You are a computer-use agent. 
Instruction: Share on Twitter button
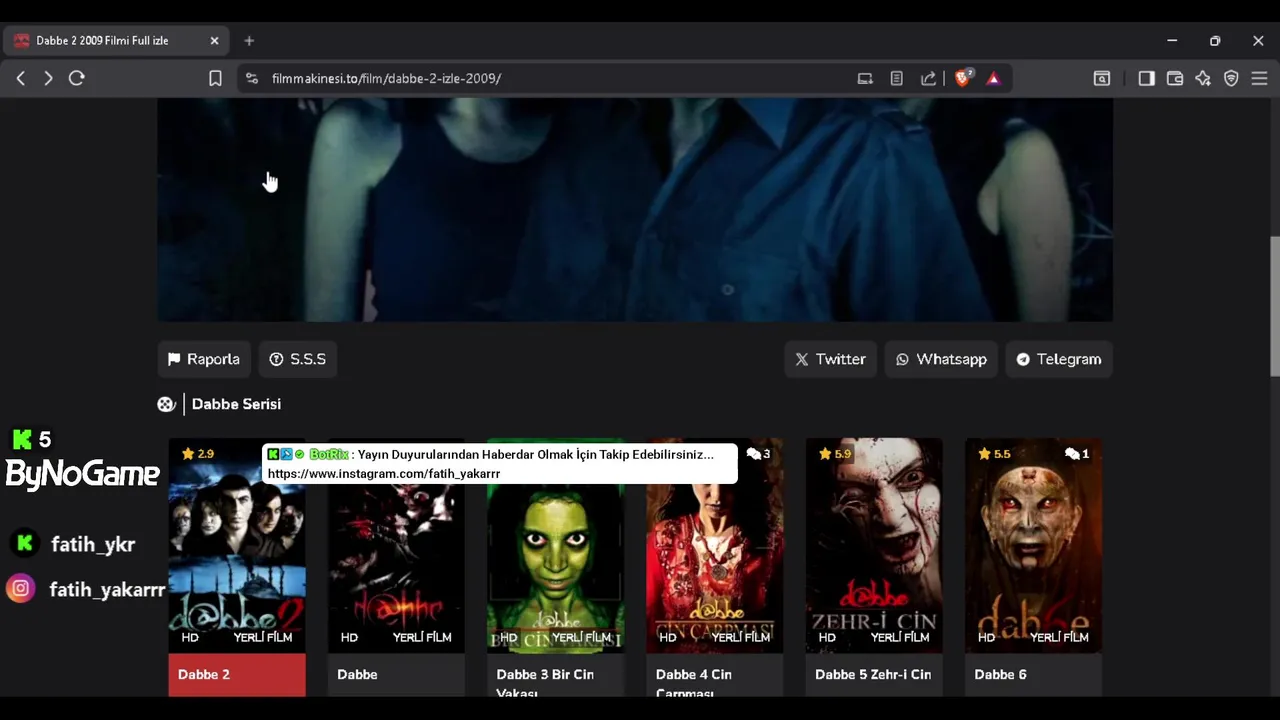830,359
